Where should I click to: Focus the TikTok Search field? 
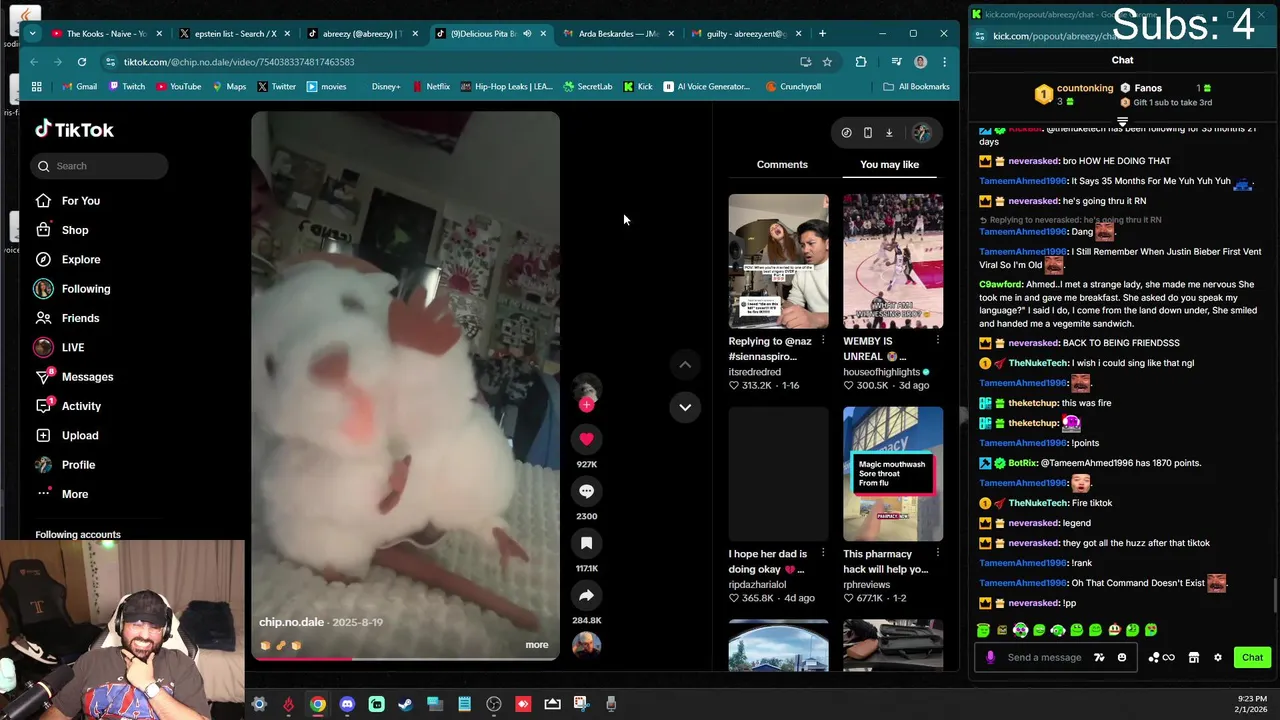(x=99, y=166)
